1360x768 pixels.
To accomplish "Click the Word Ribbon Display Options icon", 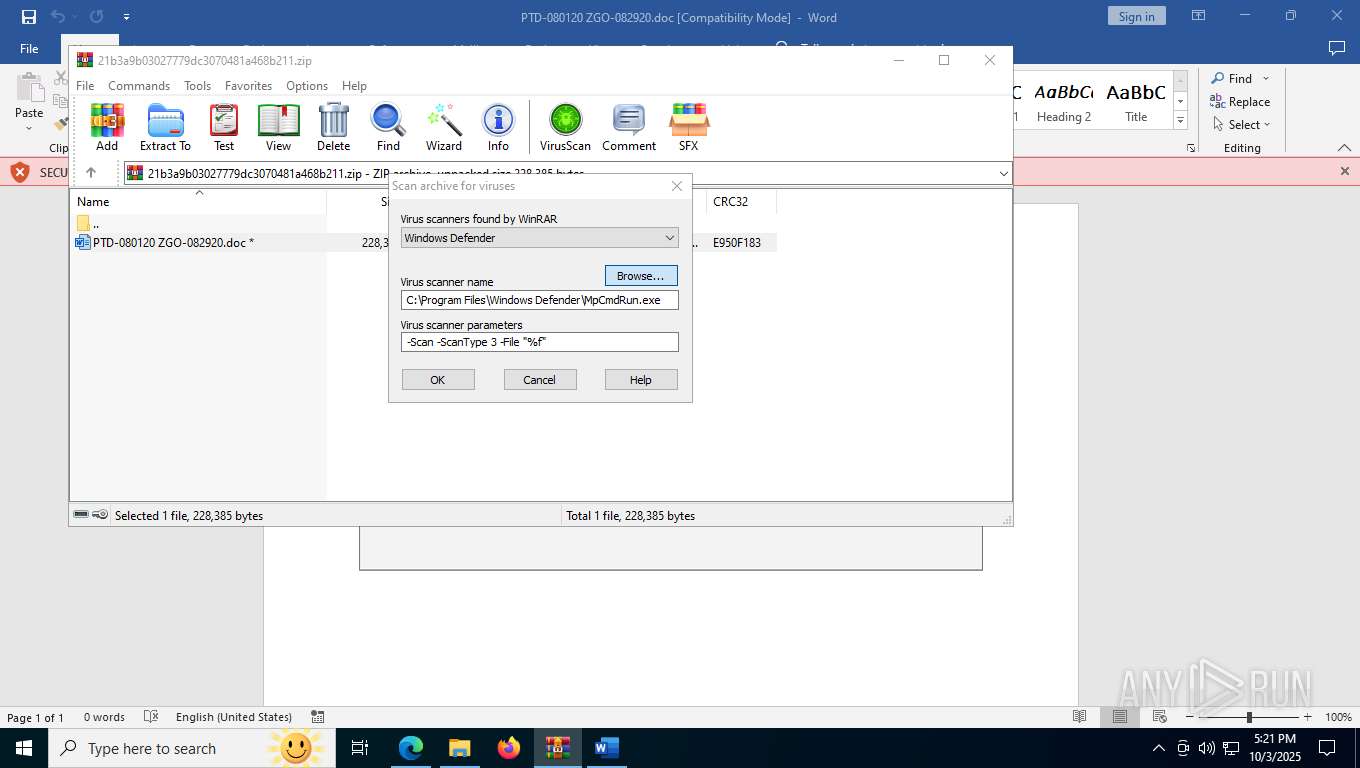I will 1198,16.
